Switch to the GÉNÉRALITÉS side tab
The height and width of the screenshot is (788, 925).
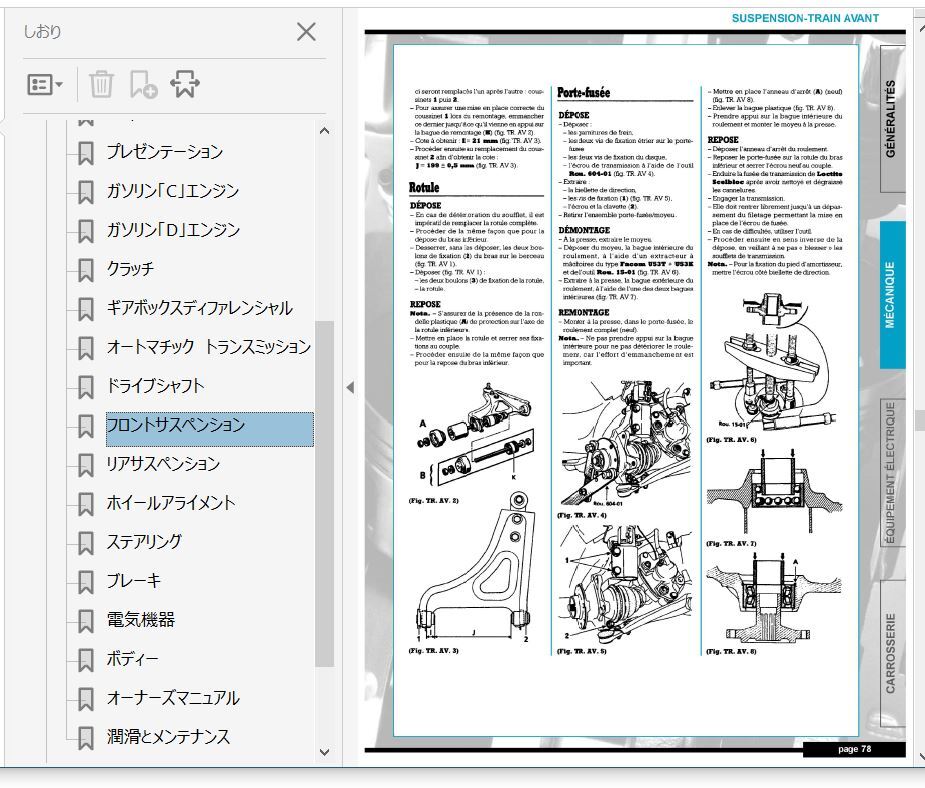(891, 119)
